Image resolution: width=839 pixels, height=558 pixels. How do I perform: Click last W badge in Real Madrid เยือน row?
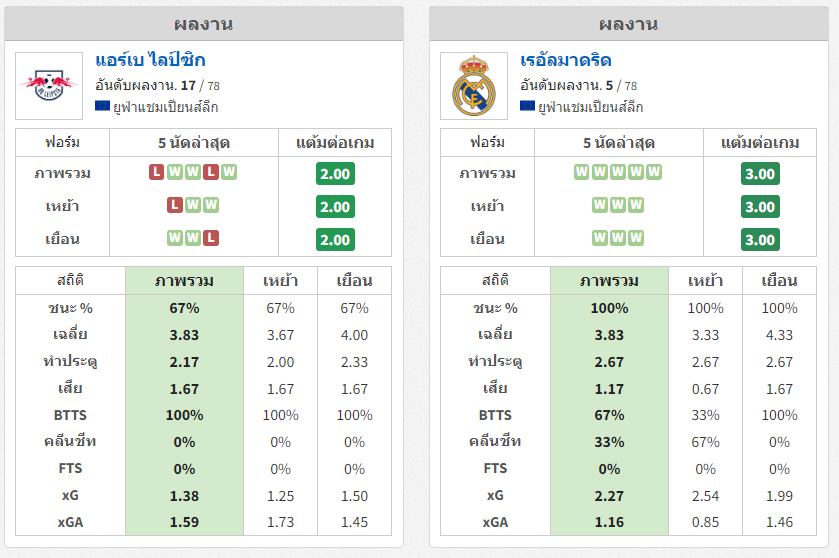click(636, 238)
